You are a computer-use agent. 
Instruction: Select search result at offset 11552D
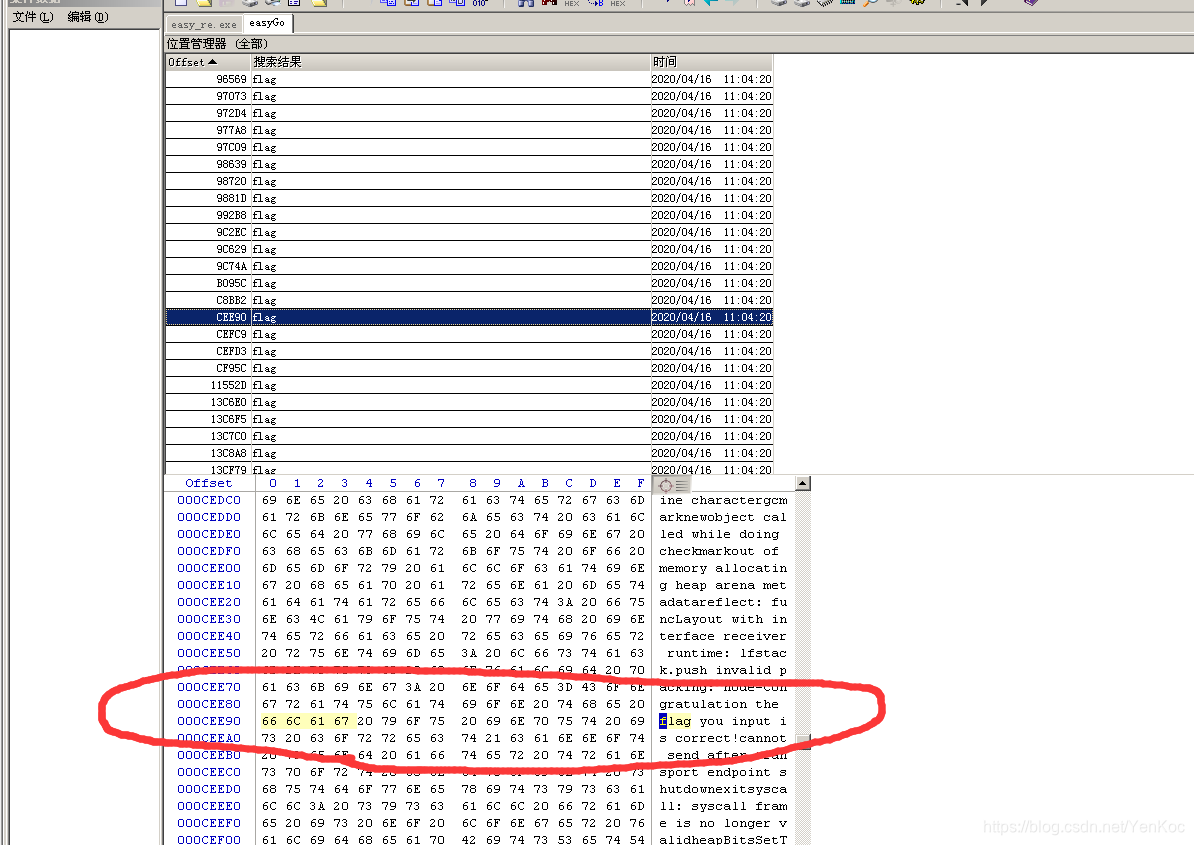point(469,385)
